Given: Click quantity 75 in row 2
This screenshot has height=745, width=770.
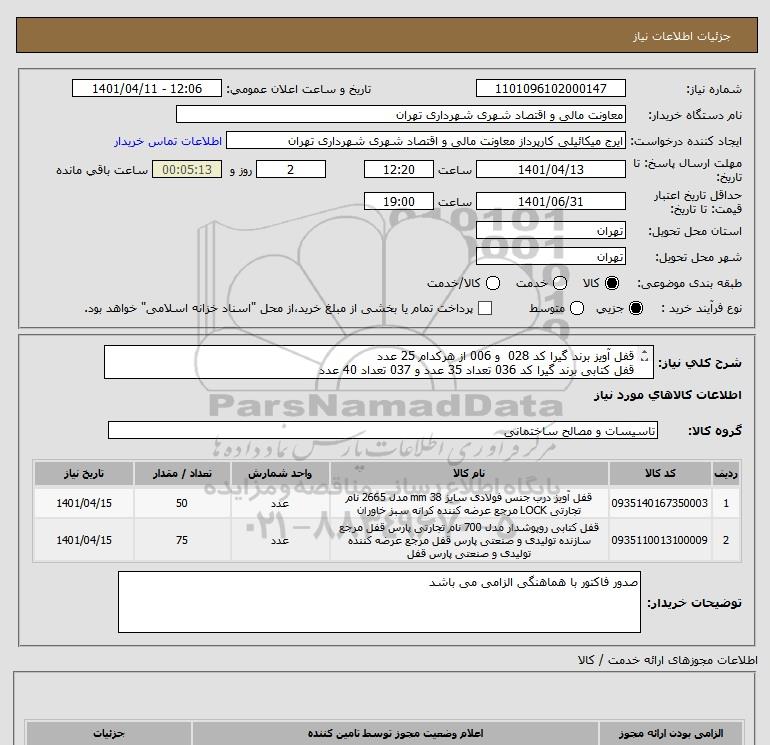Looking at the screenshot, I should point(182,540).
